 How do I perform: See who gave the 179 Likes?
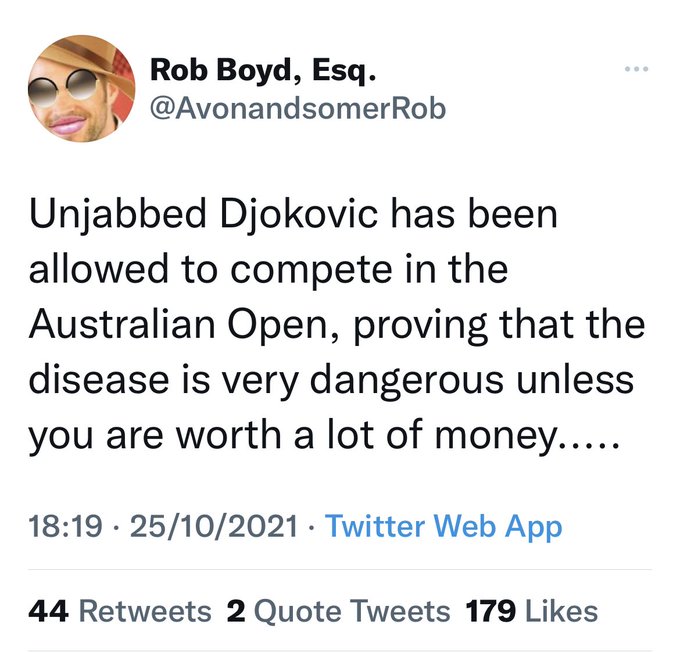(533, 610)
